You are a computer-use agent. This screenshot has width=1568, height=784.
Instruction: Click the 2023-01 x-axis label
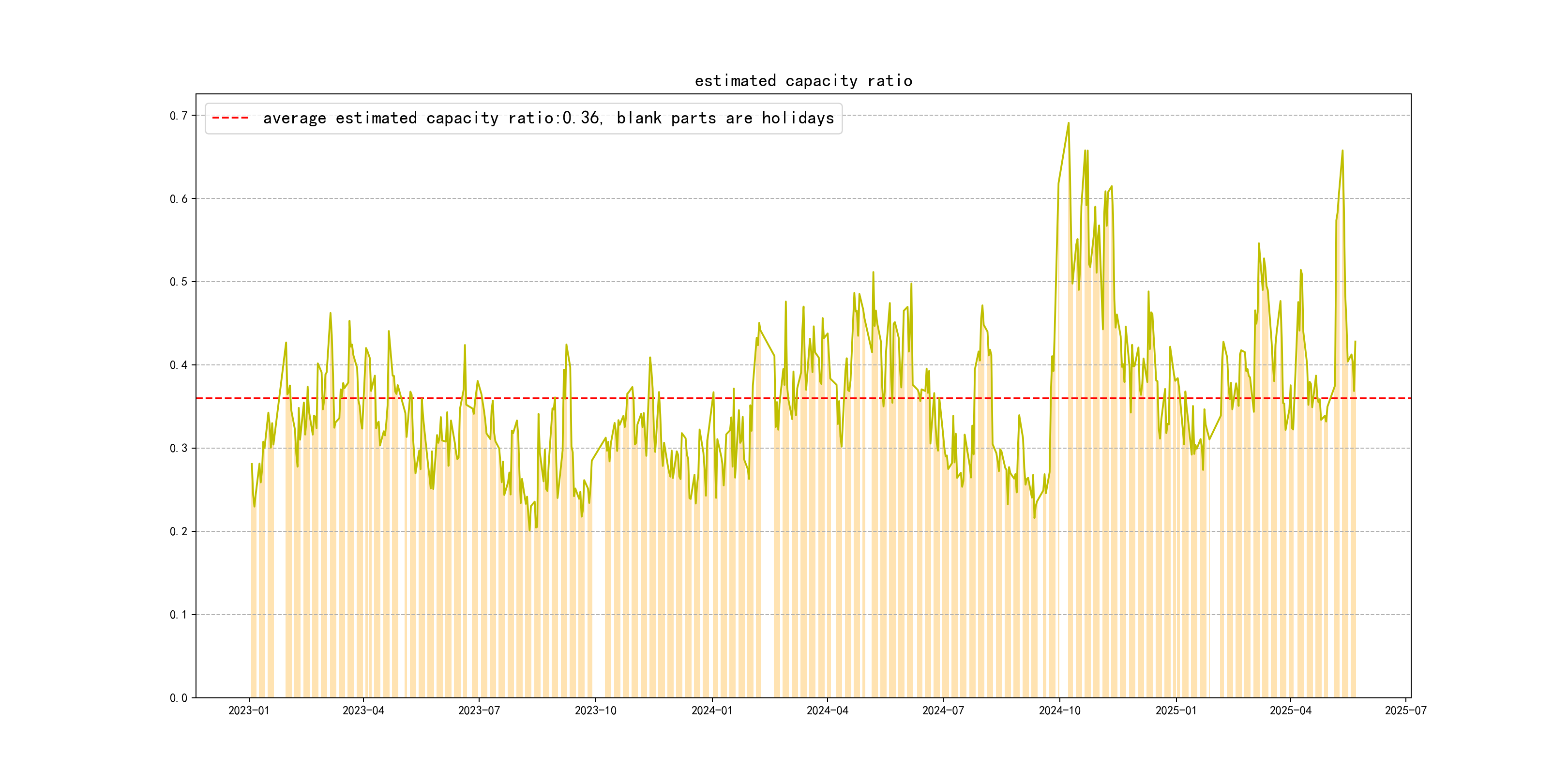click(x=248, y=710)
